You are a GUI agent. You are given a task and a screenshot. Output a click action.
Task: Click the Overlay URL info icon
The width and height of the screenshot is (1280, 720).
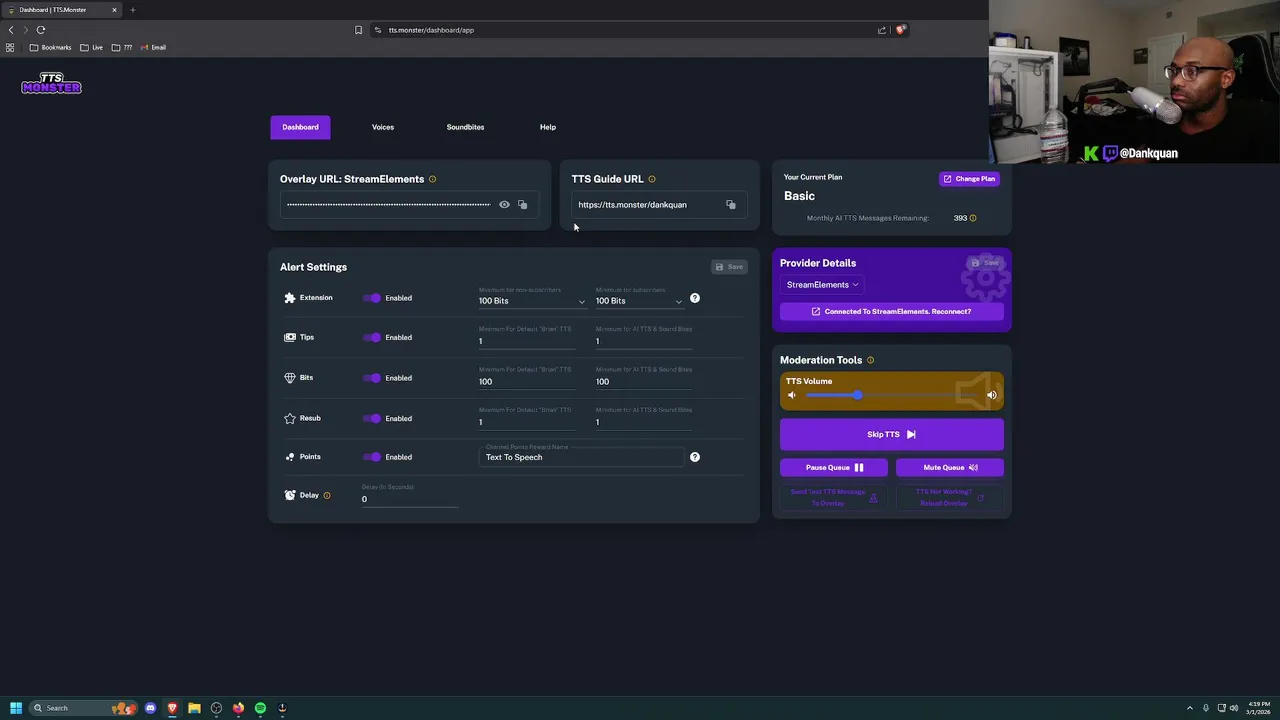coord(432,179)
